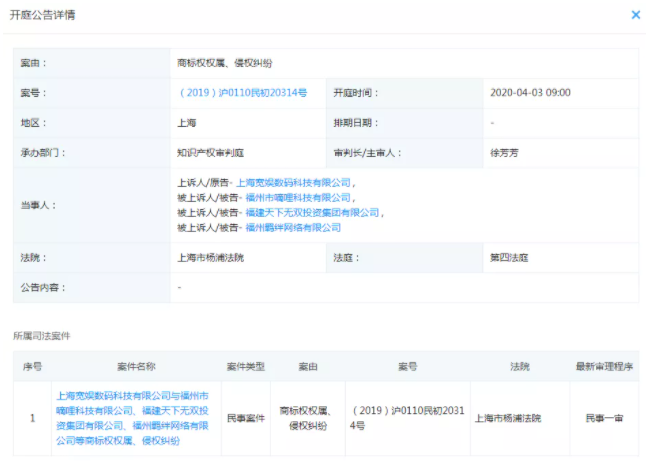Screen dimensions: 646x468
Task: Click the 案件名称 column header
Action: [136, 366]
